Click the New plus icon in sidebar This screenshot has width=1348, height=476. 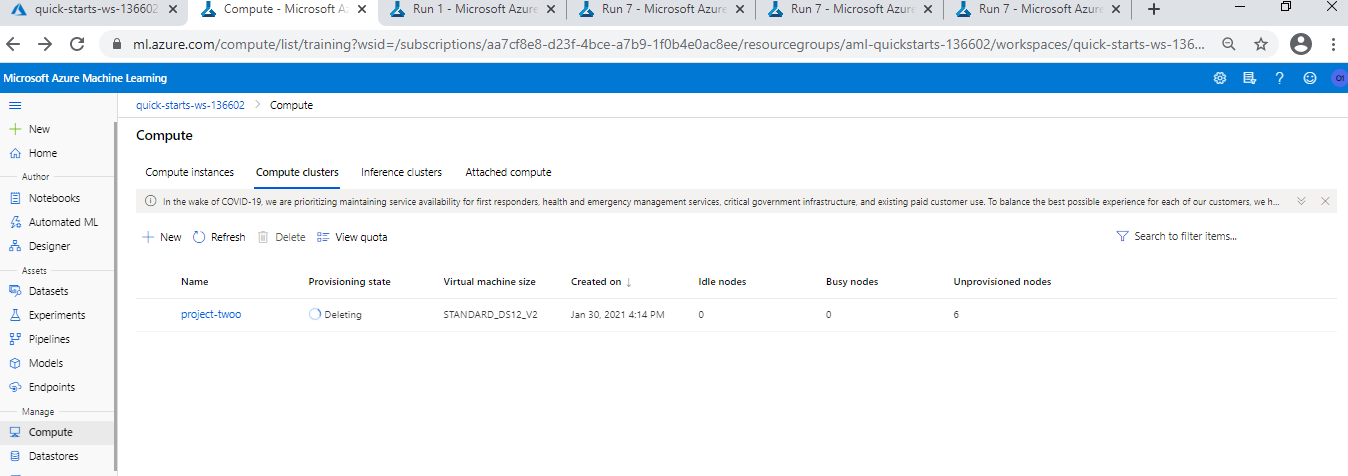pyautogui.click(x=15, y=129)
